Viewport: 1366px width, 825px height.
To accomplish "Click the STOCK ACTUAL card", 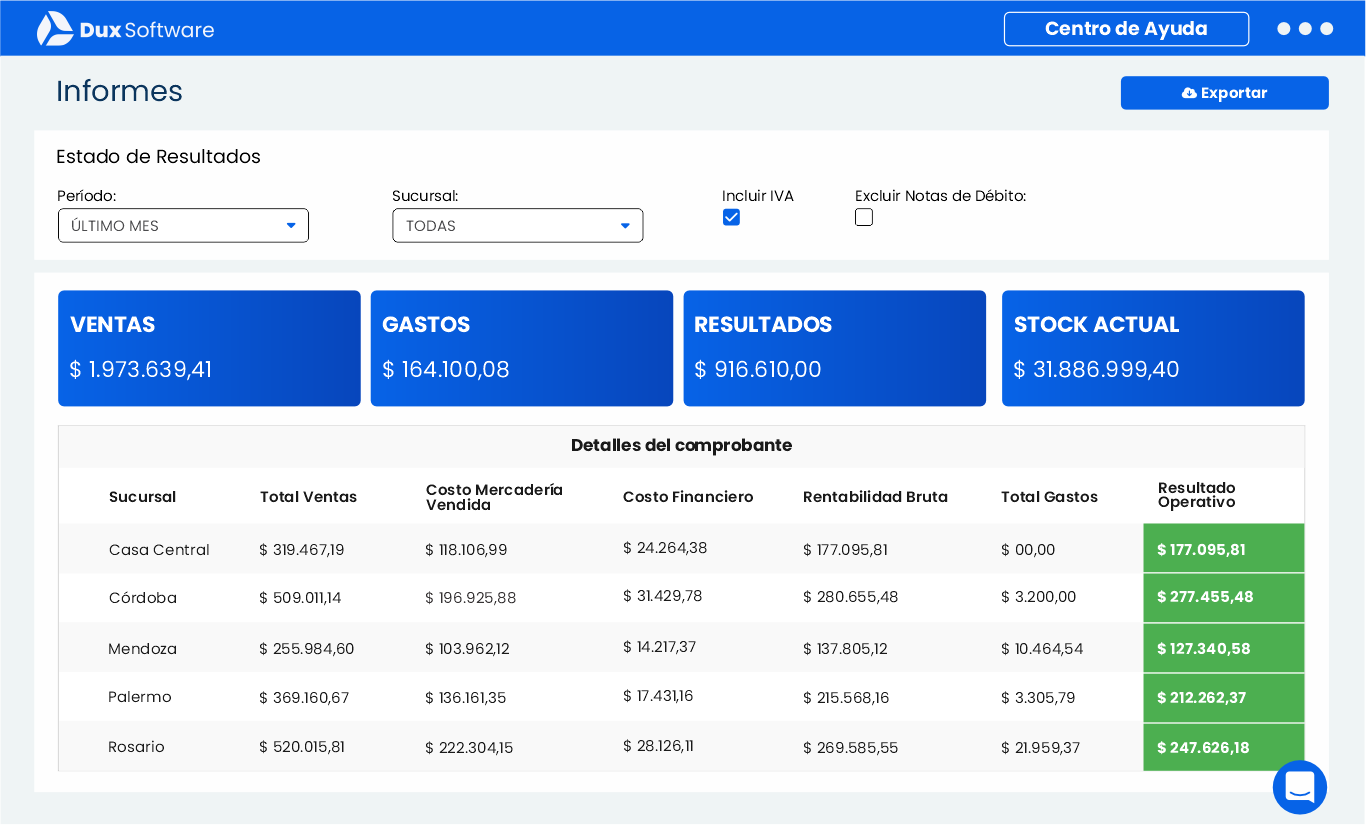I will point(1152,348).
